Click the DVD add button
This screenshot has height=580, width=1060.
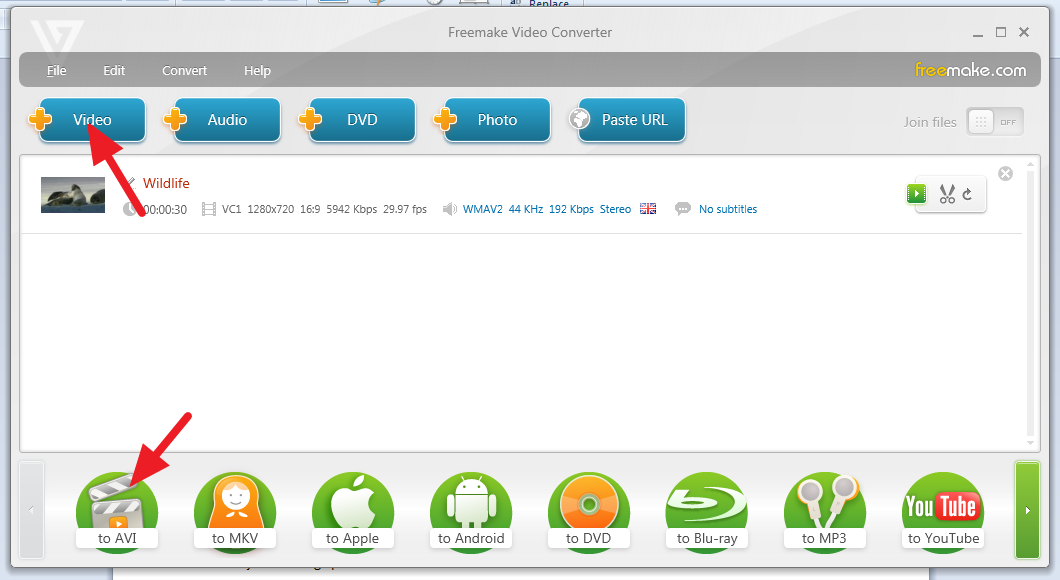pyautogui.click(x=362, y=120)
